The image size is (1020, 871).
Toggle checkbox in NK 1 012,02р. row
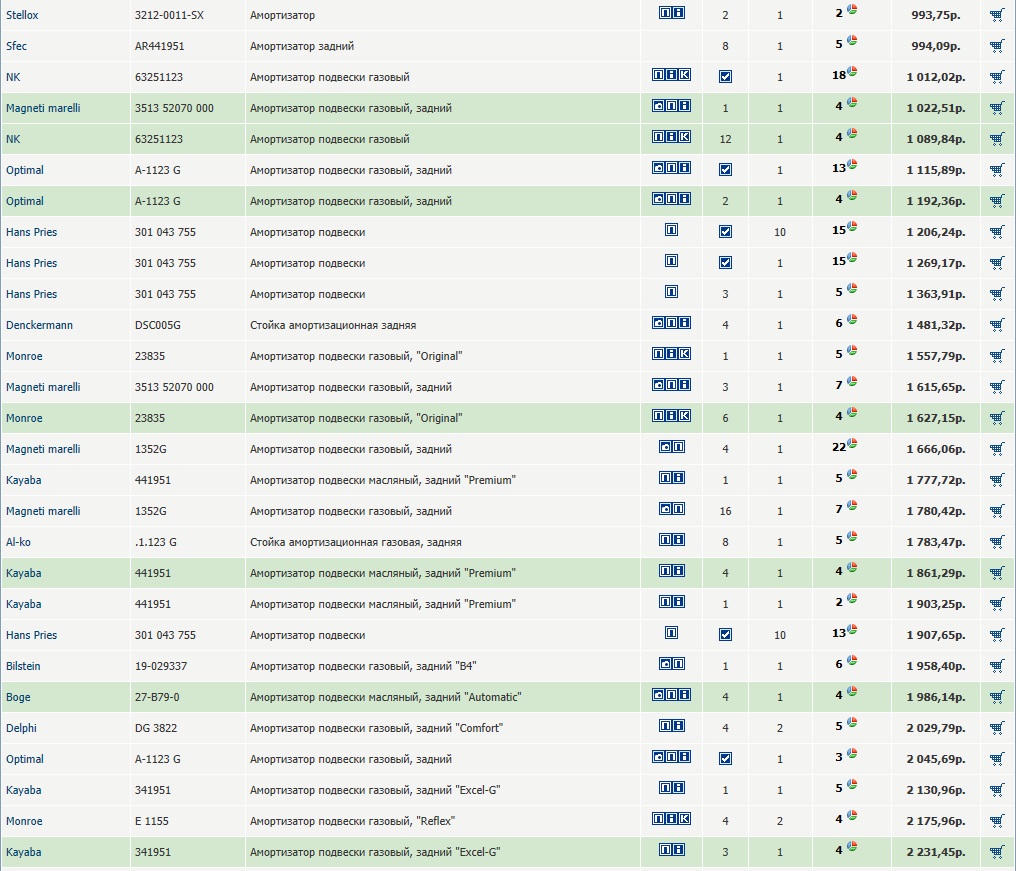(725, 77)
